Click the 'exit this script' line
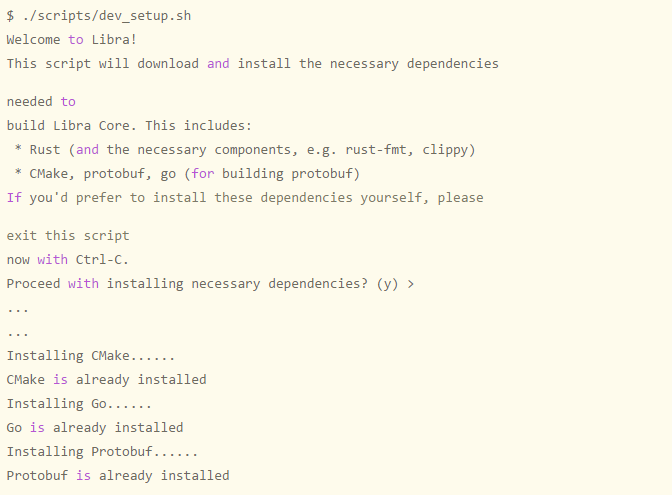 pos(68,236)
